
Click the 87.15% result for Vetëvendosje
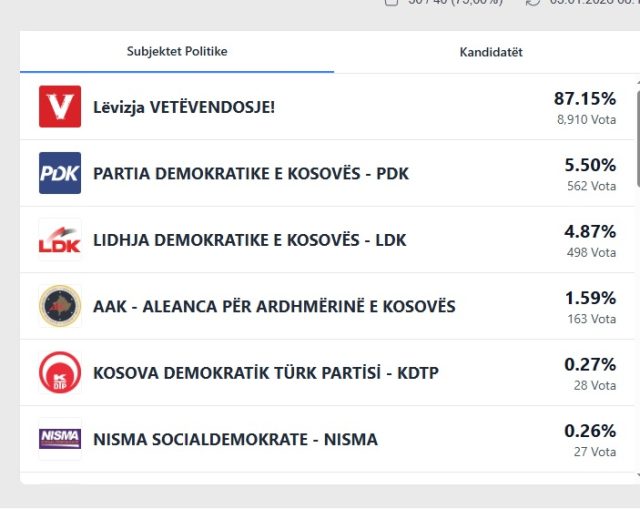pos(585,99)
